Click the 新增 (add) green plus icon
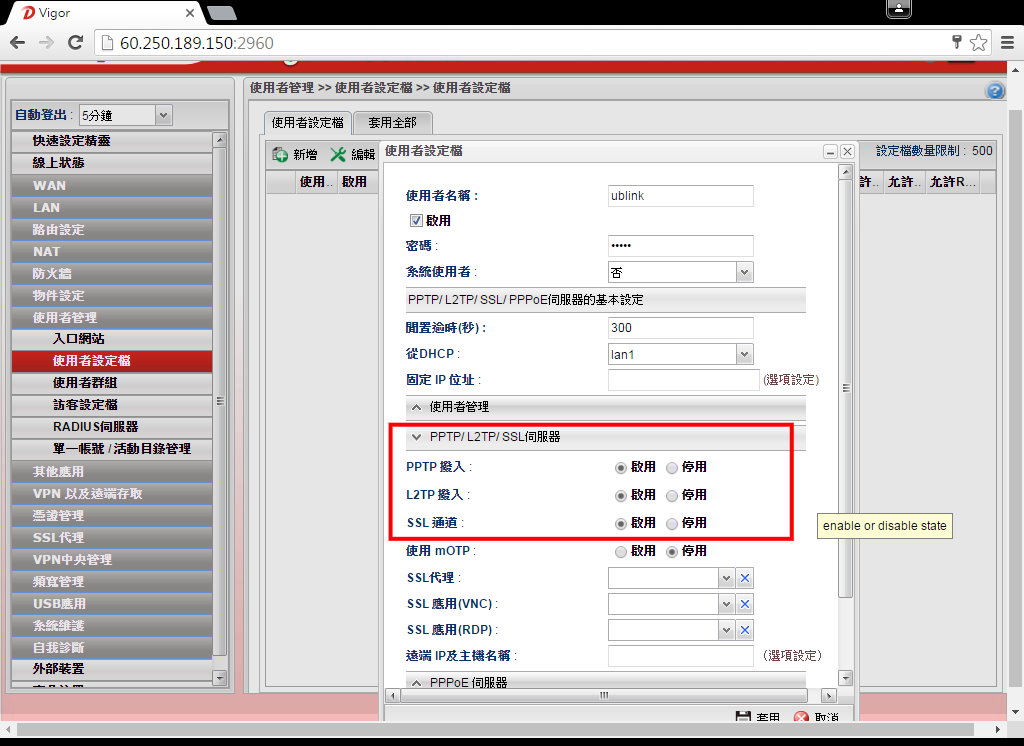The image size is (1024, 746). pyautogui.click(x=280, y=155)
